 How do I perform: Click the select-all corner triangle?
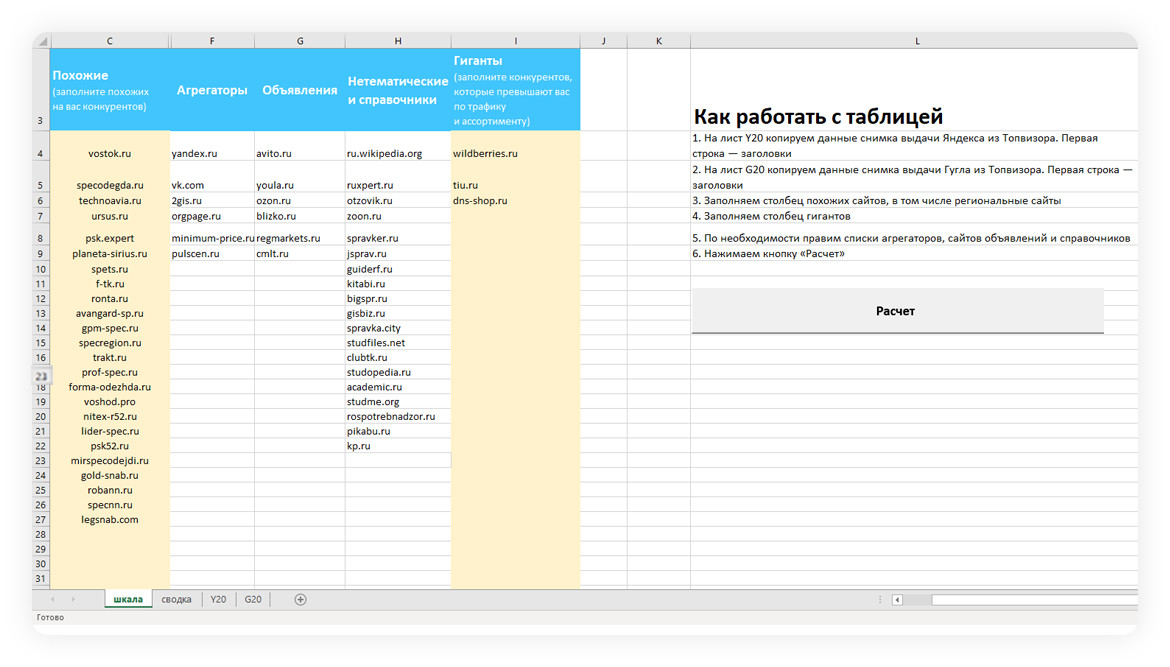(42, 41)
